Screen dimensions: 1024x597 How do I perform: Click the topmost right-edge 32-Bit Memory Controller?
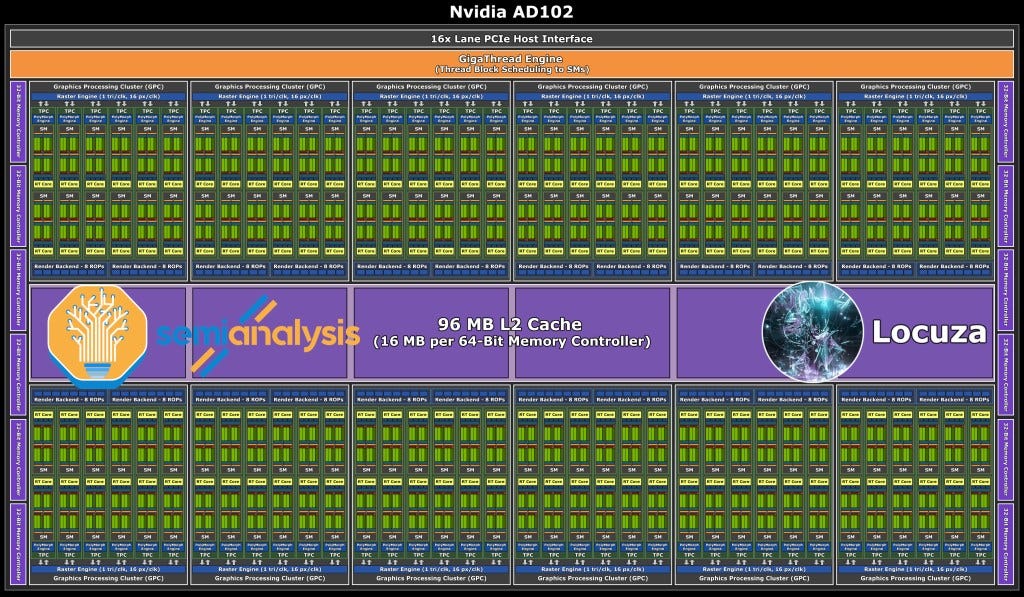(x=1006, y=121)
